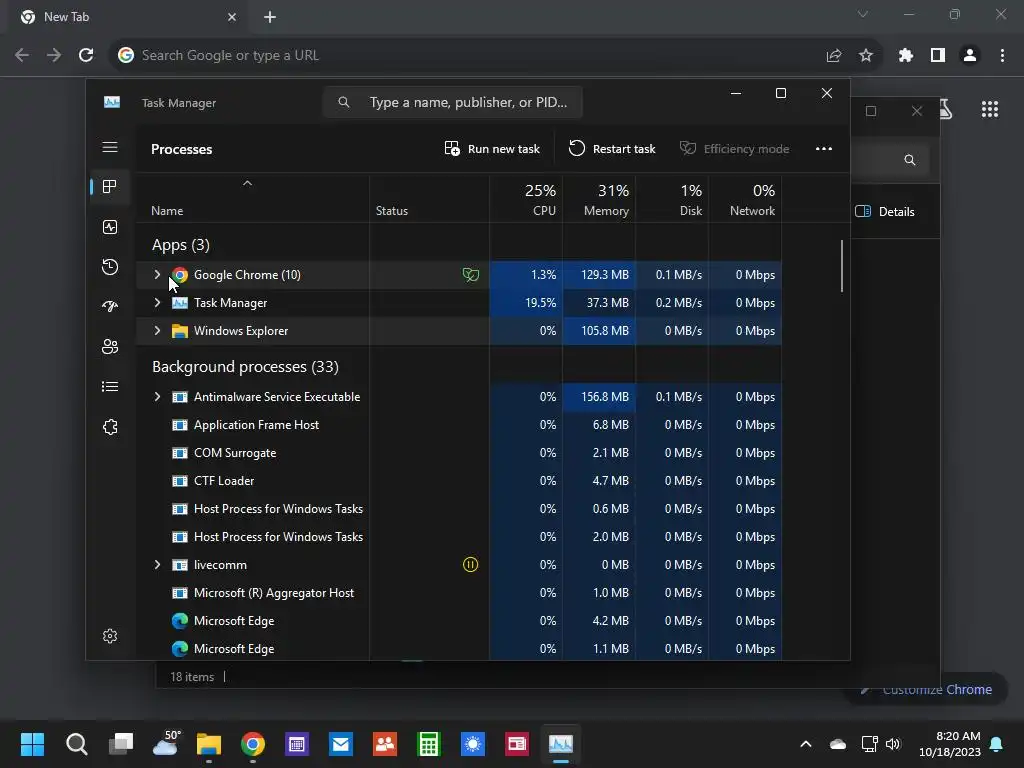Viewport: 1024px width, 768px height.
Task: Open Task Manager settings gear
Action: (x=110, y=636)
